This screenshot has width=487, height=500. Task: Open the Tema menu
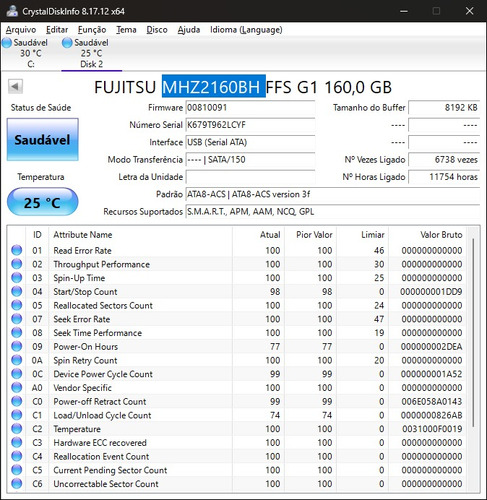(126, 30)
